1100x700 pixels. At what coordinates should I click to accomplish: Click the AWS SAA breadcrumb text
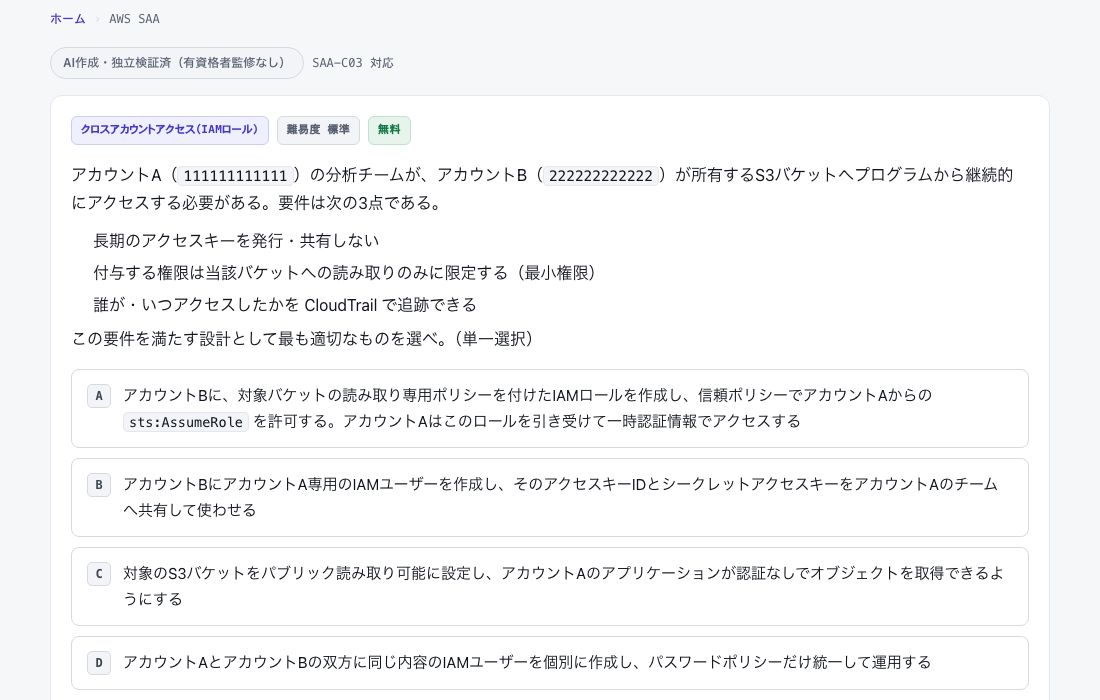(x=134, y=19)
